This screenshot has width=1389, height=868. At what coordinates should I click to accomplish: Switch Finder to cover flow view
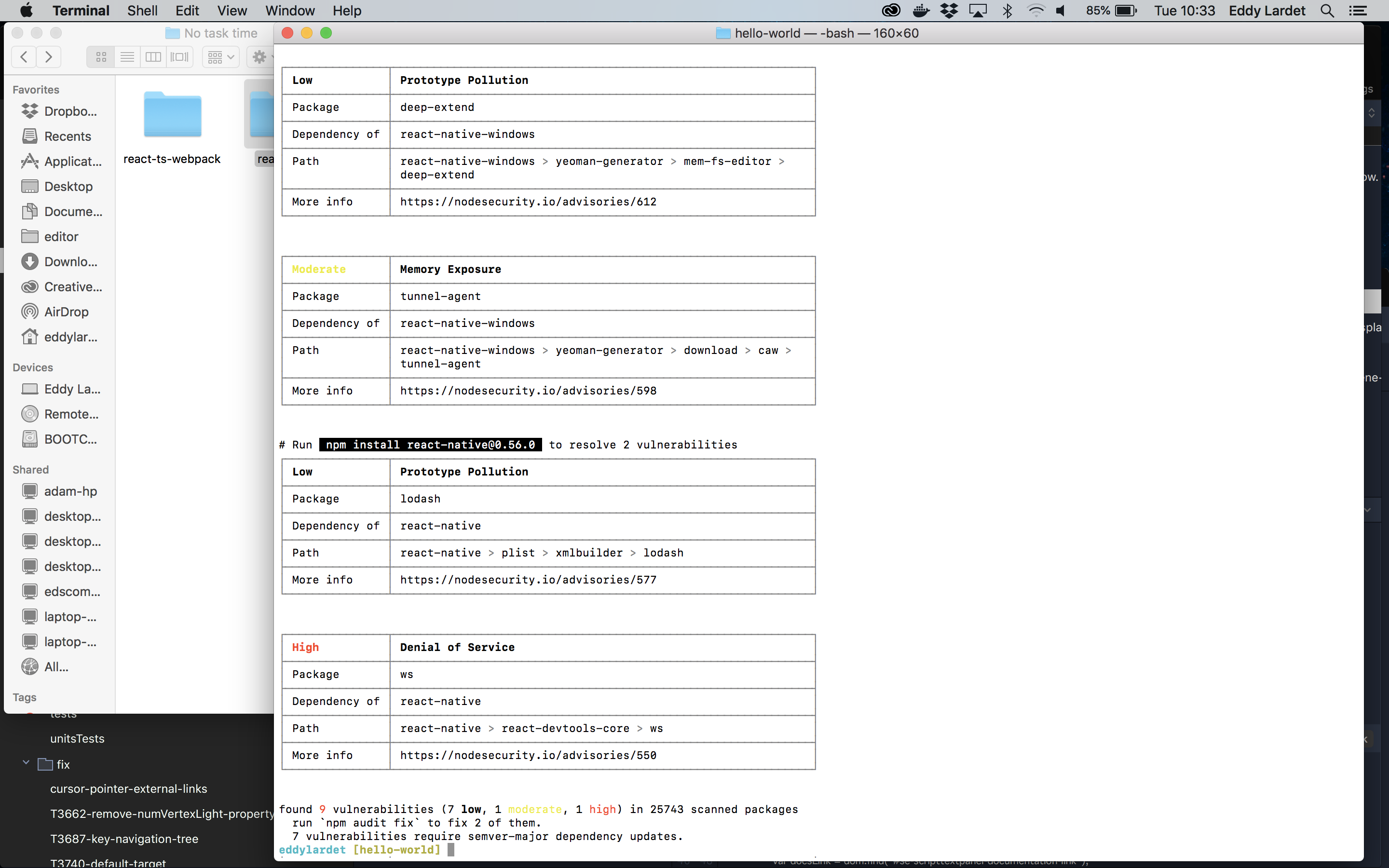(x=178, y=56)
